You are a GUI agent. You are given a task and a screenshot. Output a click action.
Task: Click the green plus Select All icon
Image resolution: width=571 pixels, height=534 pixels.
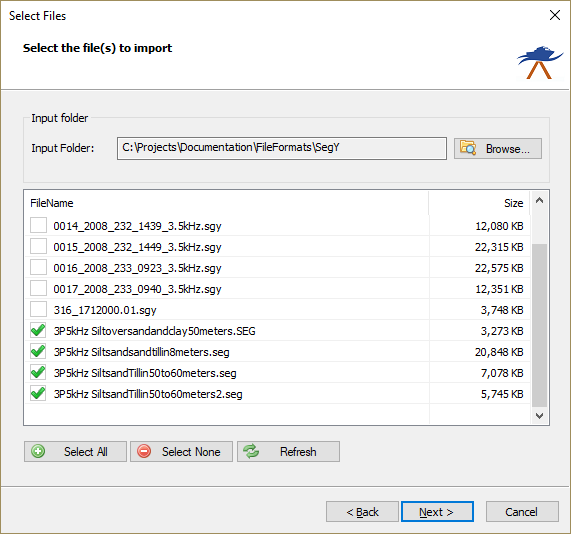pyautogui.click(x=38, y=451)
